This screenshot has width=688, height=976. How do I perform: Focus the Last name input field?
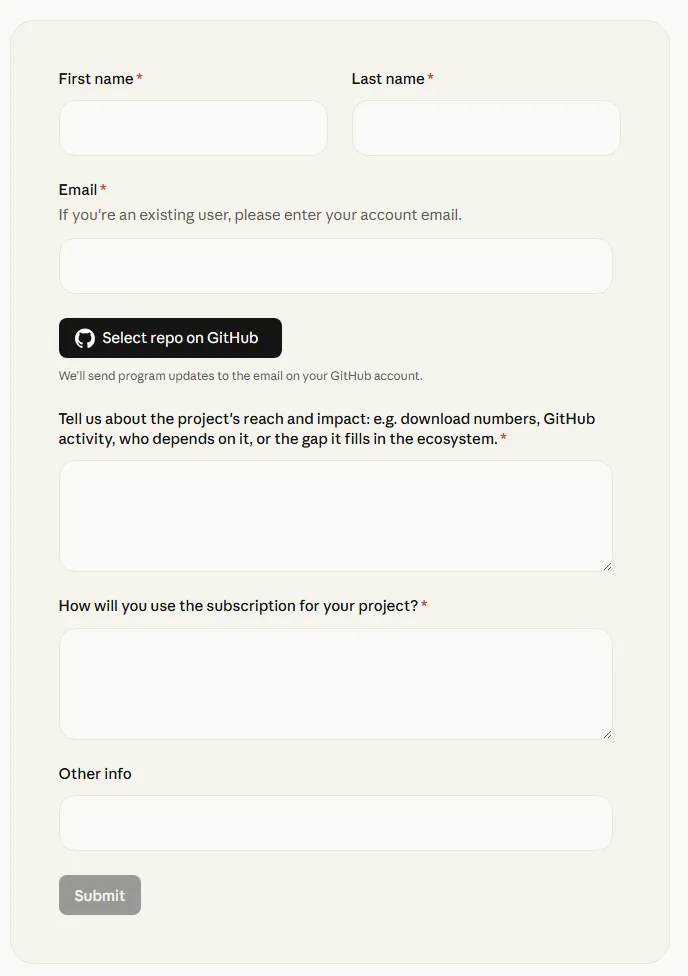486,128
